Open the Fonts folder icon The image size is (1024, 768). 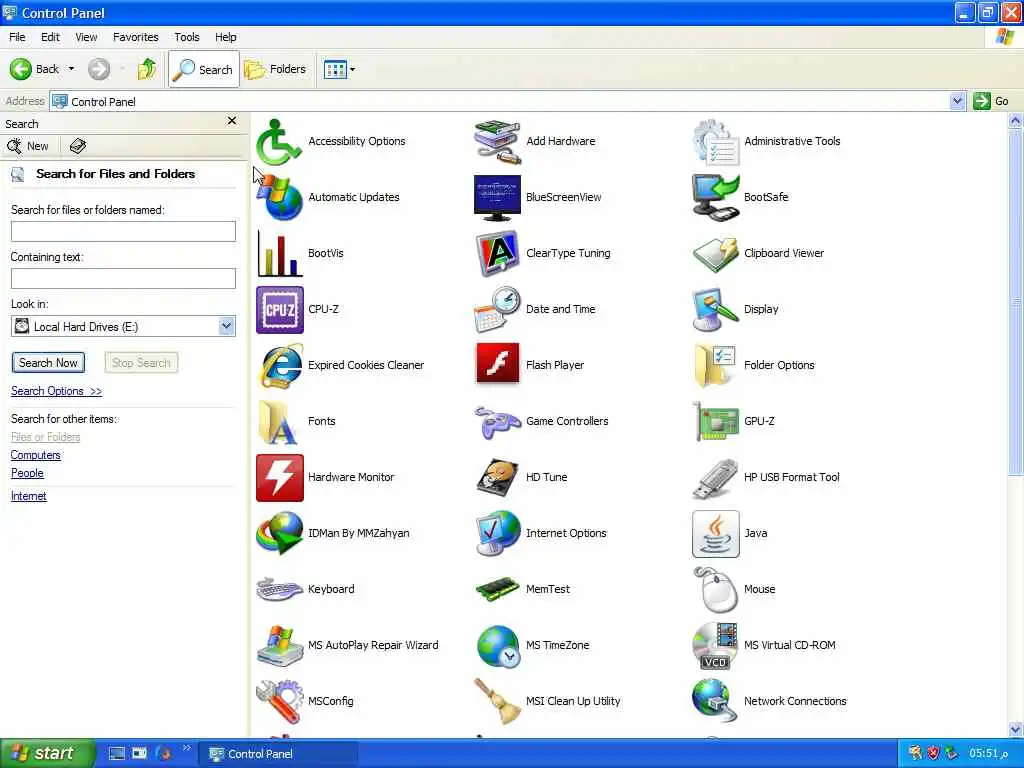280,421
